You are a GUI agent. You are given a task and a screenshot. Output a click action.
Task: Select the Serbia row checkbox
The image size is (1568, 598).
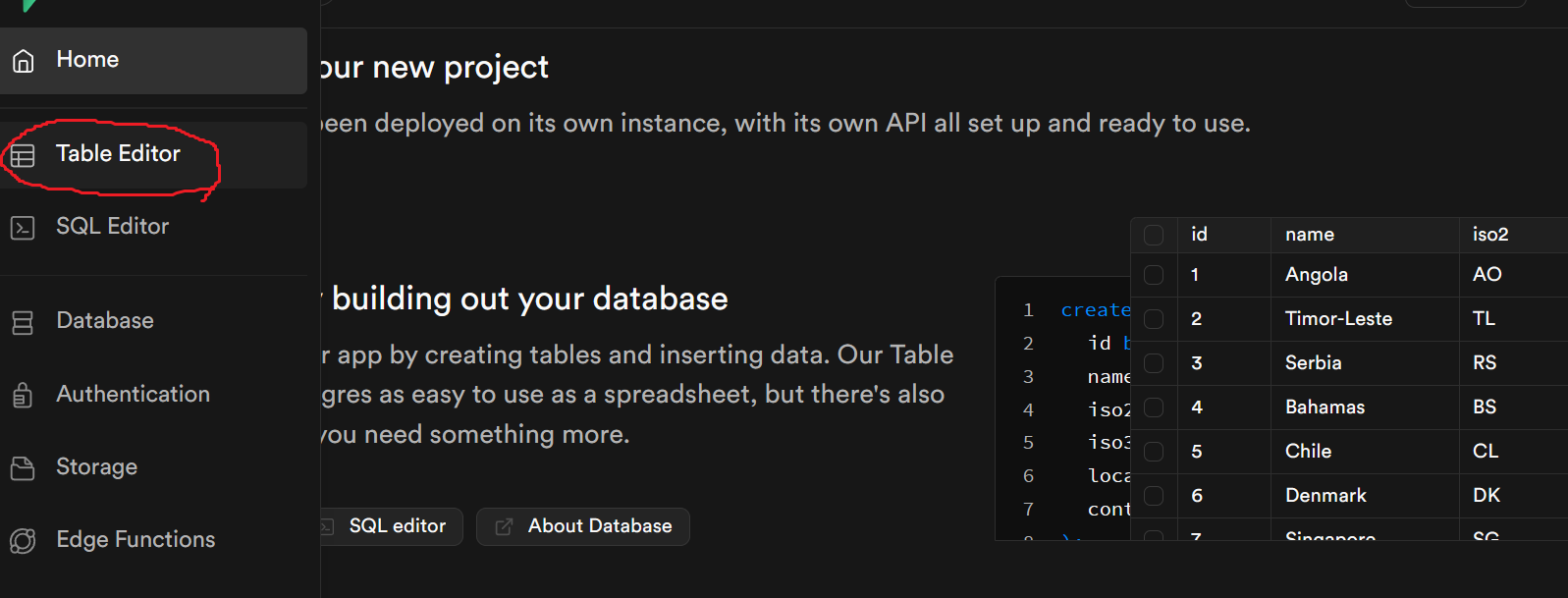[1154, 363]
